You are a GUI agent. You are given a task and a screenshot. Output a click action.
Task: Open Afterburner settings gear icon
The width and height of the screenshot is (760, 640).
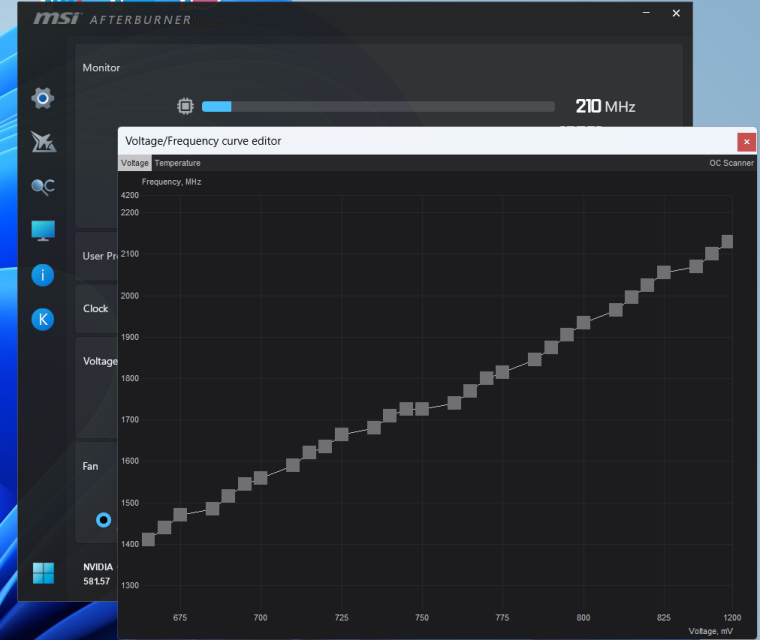coord(43,98)
